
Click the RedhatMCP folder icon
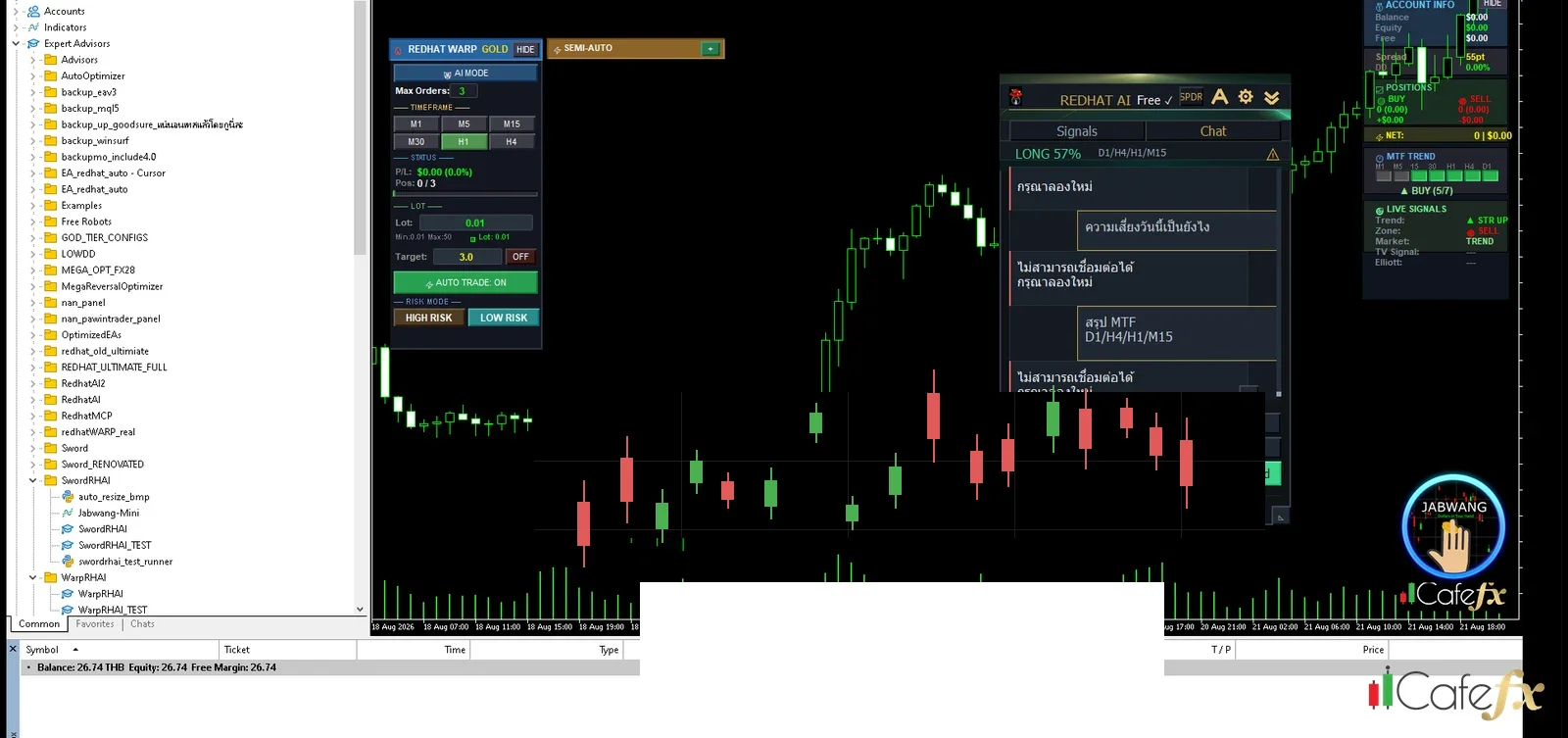(51, 416)
